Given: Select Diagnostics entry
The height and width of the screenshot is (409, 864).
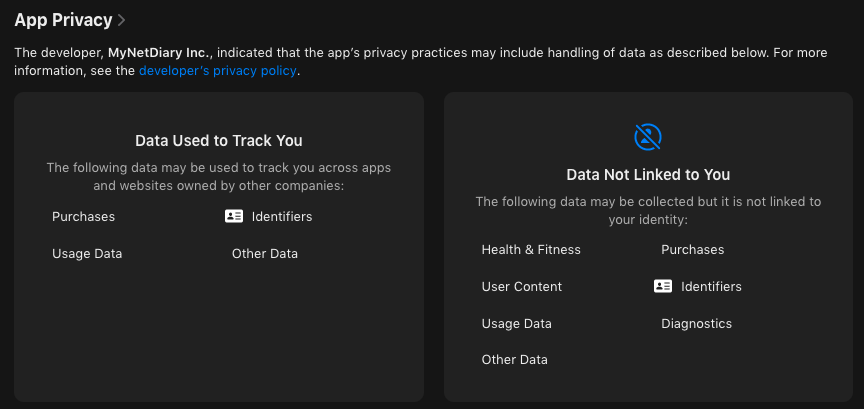Looking at the screenshot, I should click(x=696, y=324).
